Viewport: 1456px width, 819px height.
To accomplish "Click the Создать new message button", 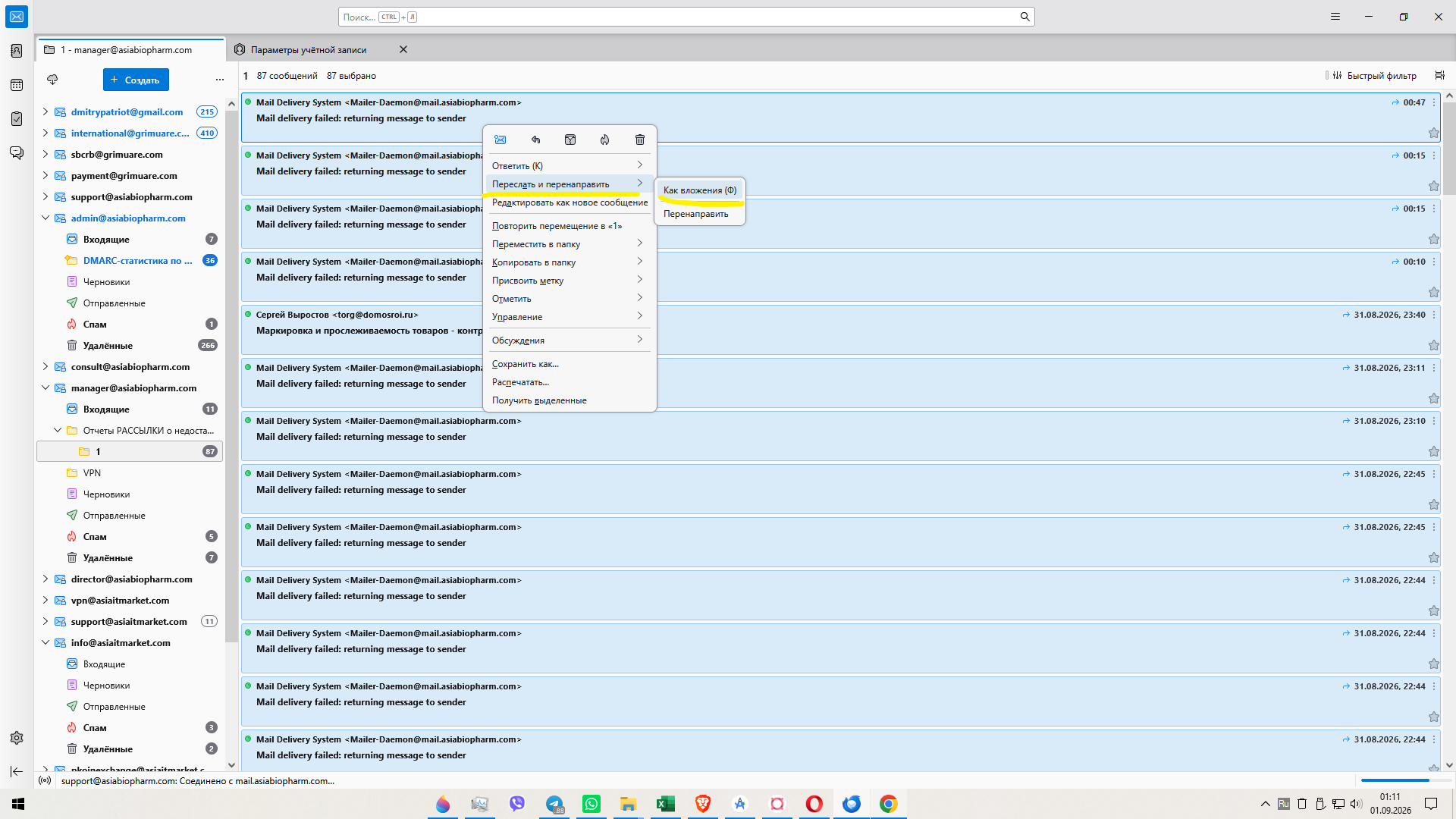I will (136, 80).
